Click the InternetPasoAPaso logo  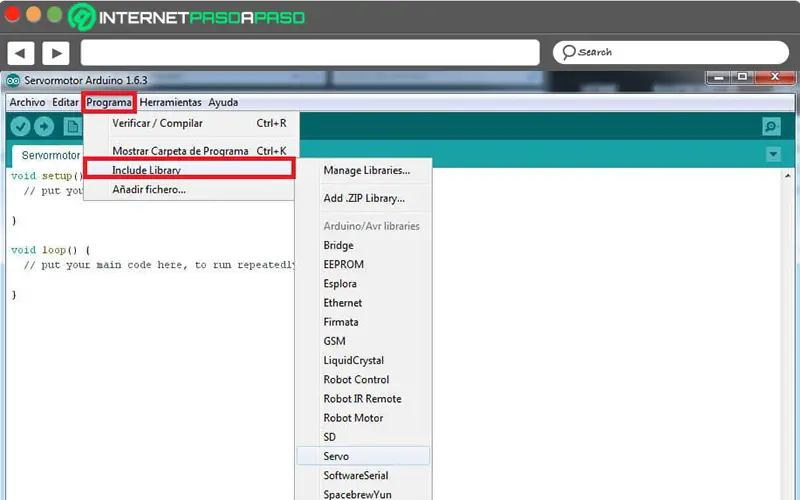coord(187,17)
